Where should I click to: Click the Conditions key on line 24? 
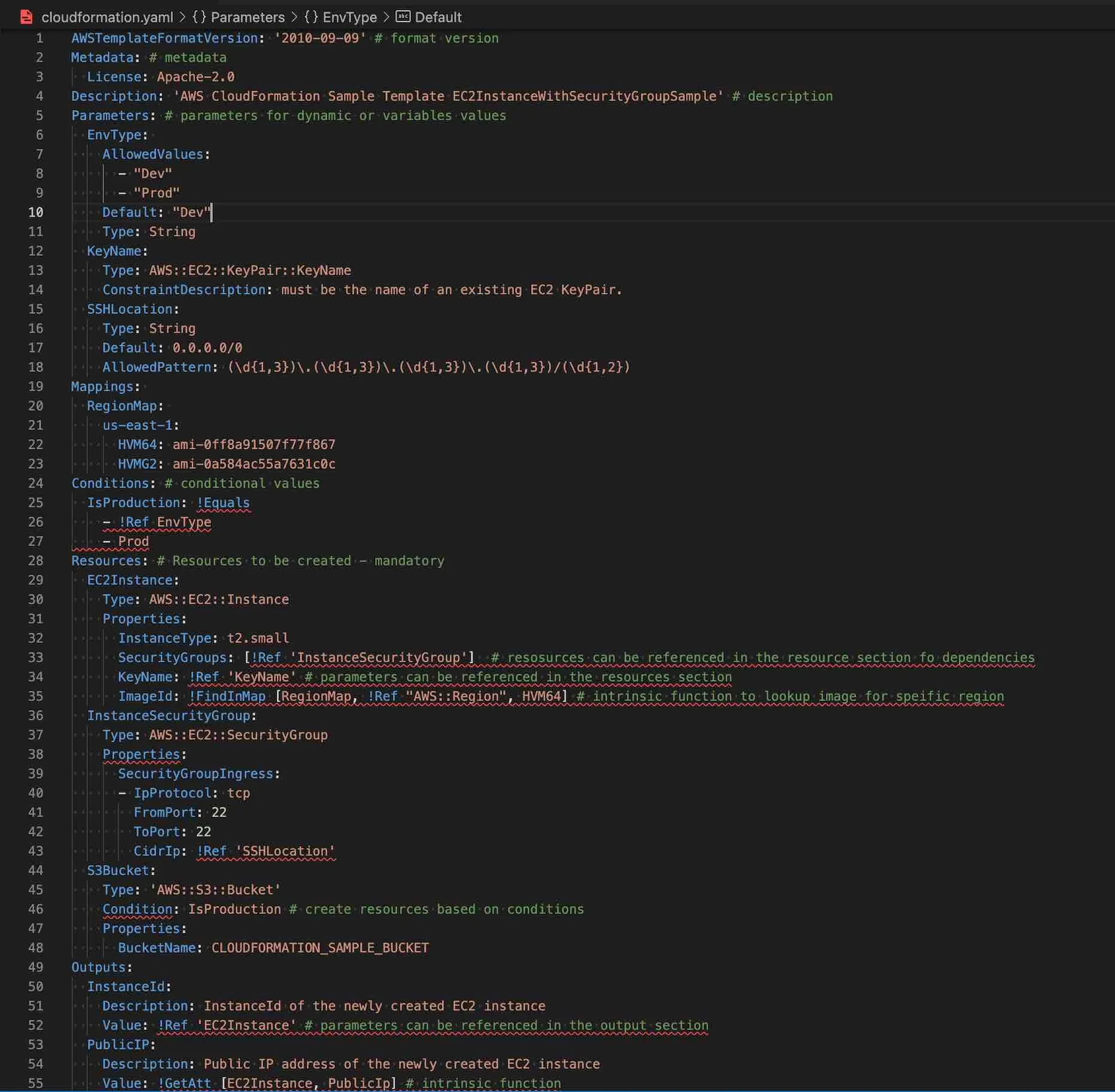click(x=110, y=483)
